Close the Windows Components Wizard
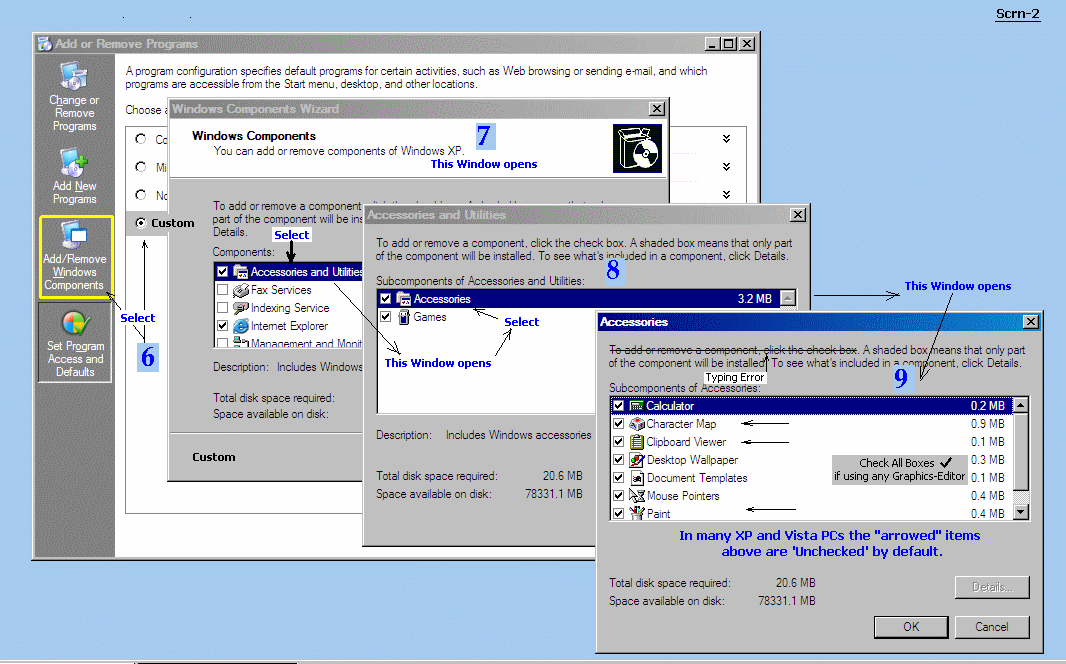The image size is (1066, 664). coord(657,109)
